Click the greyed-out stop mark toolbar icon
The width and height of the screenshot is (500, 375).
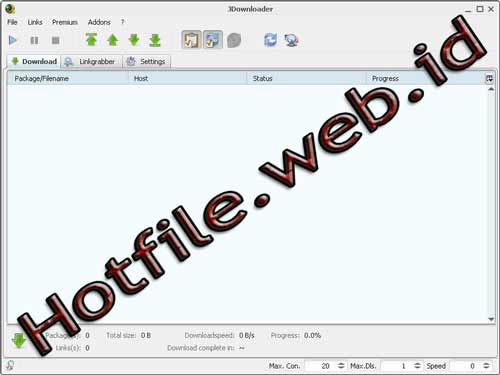pyautogui.click(x=234, y=40)
